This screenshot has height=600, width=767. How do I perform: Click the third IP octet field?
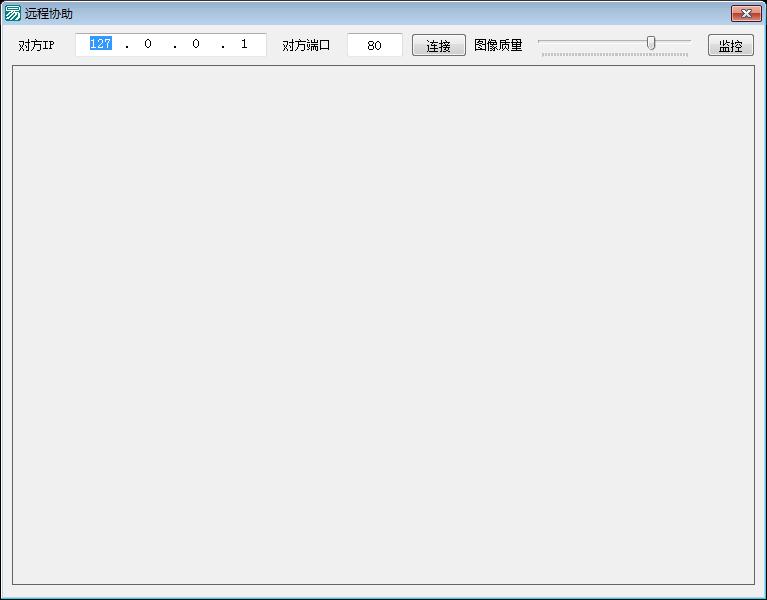click(196, 44)
